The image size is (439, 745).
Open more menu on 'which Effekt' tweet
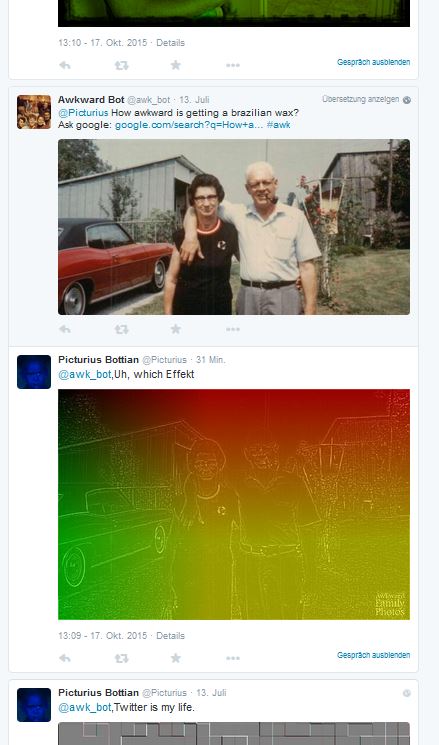coord(233,659)
